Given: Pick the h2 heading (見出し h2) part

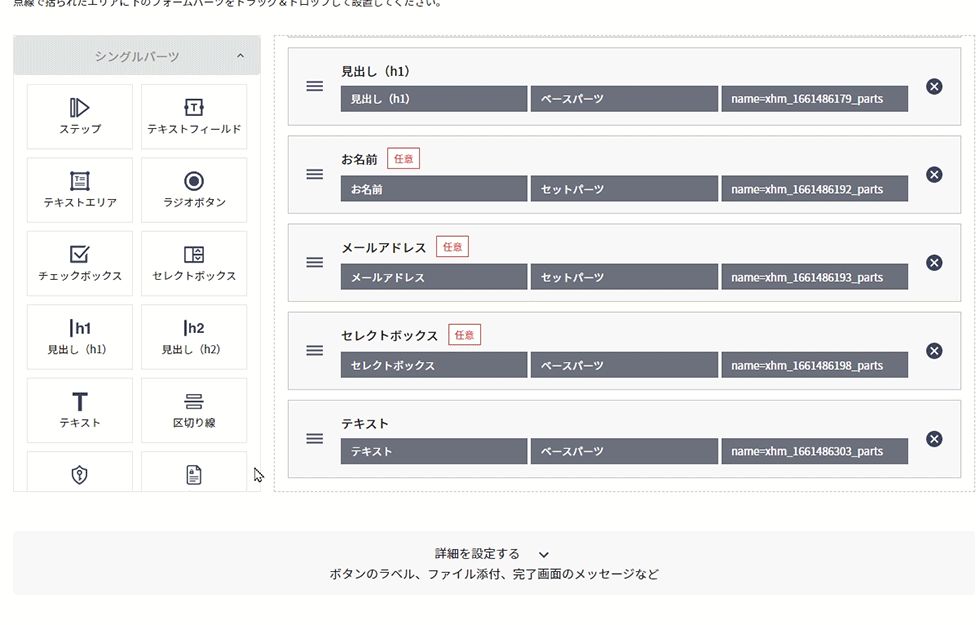Looking at the screenshot, I should click(x=194, y=337).
